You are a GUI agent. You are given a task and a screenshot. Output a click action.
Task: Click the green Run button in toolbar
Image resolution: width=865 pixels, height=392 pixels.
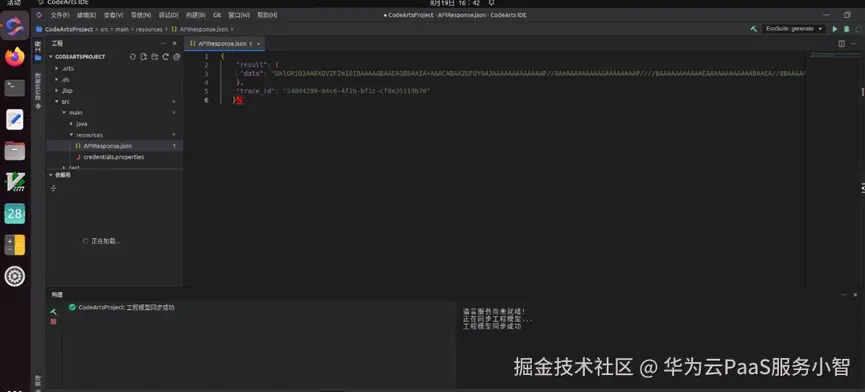(x=835, y=29)
